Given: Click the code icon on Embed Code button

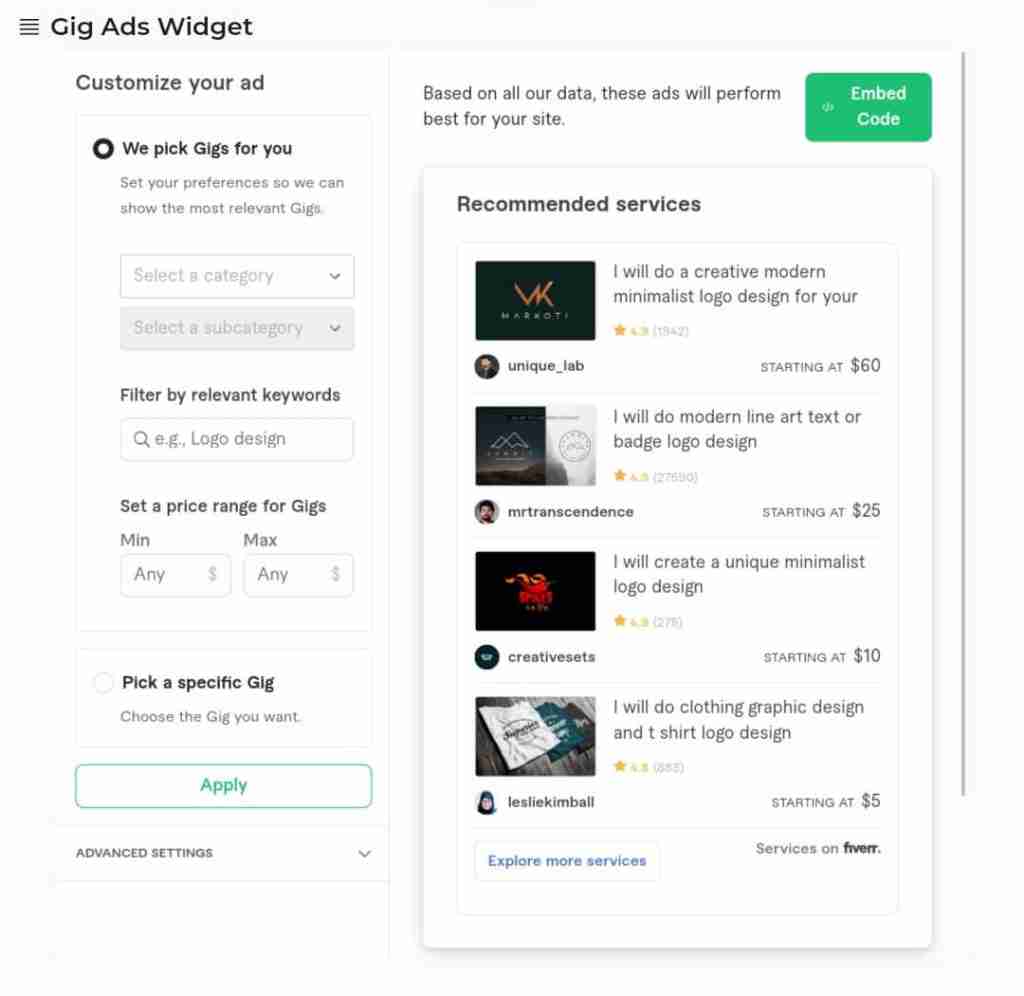Looking at the screenshot, I should pyautogui.click(x=828, y=107).
